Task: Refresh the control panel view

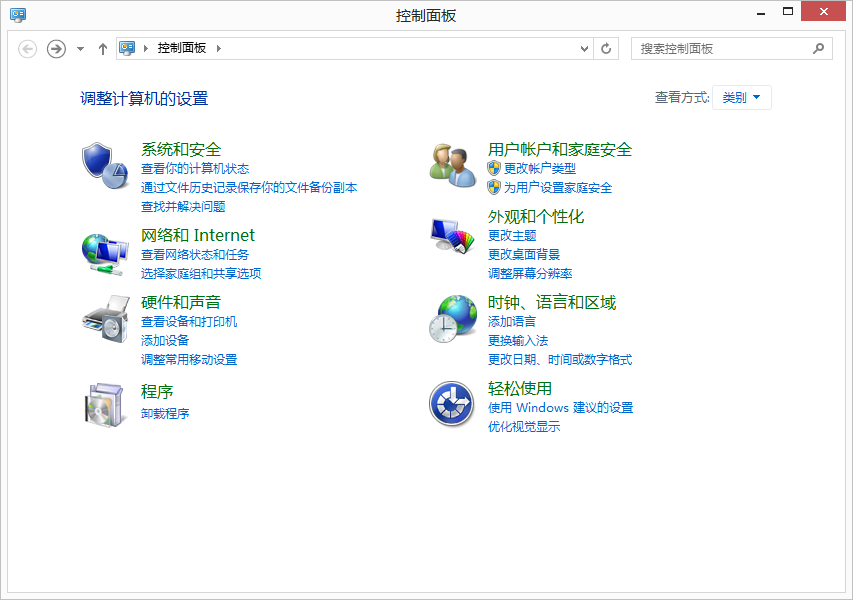Action: pos(606,49)
